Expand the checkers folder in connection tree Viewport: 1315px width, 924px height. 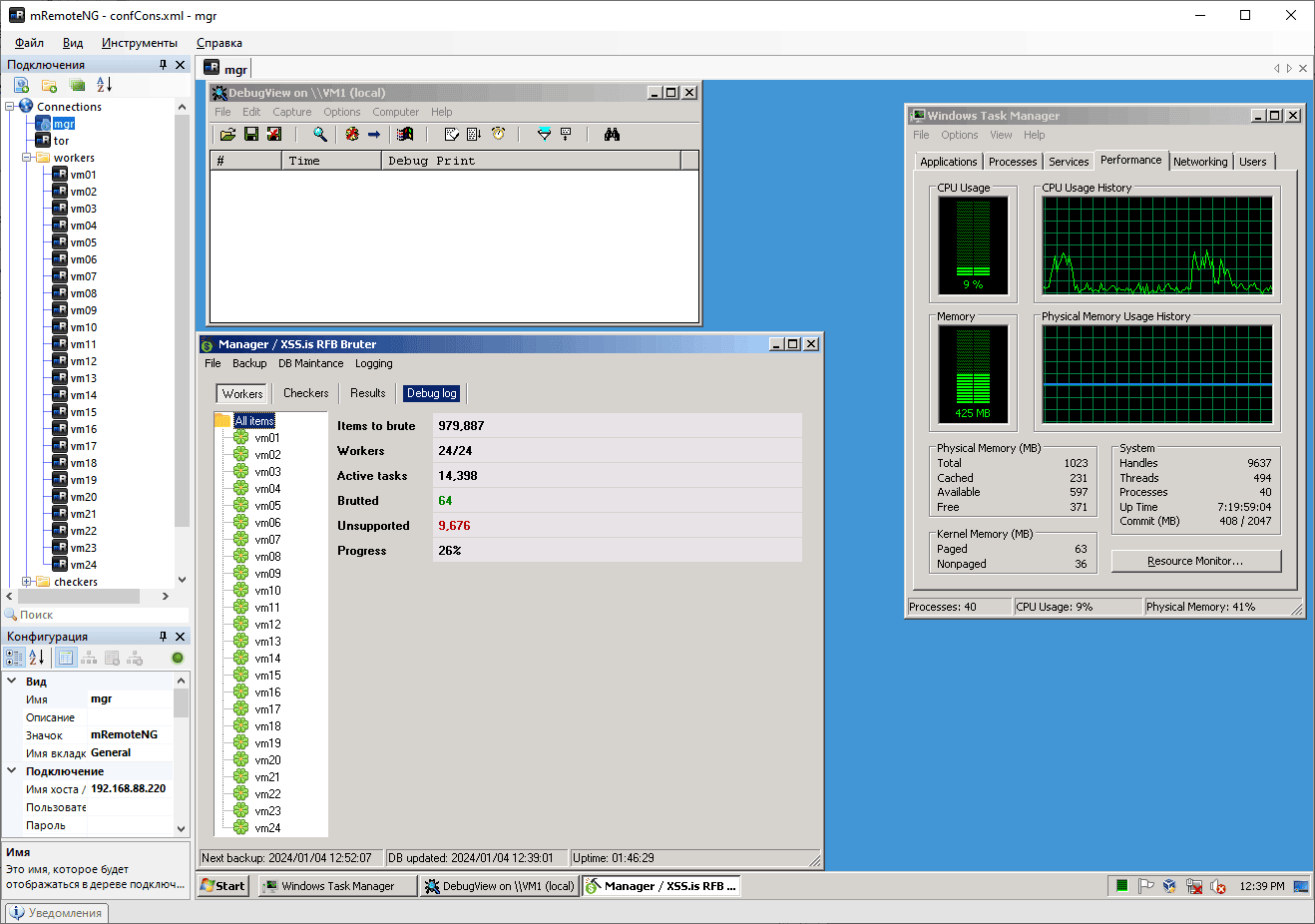click(27, 582)
